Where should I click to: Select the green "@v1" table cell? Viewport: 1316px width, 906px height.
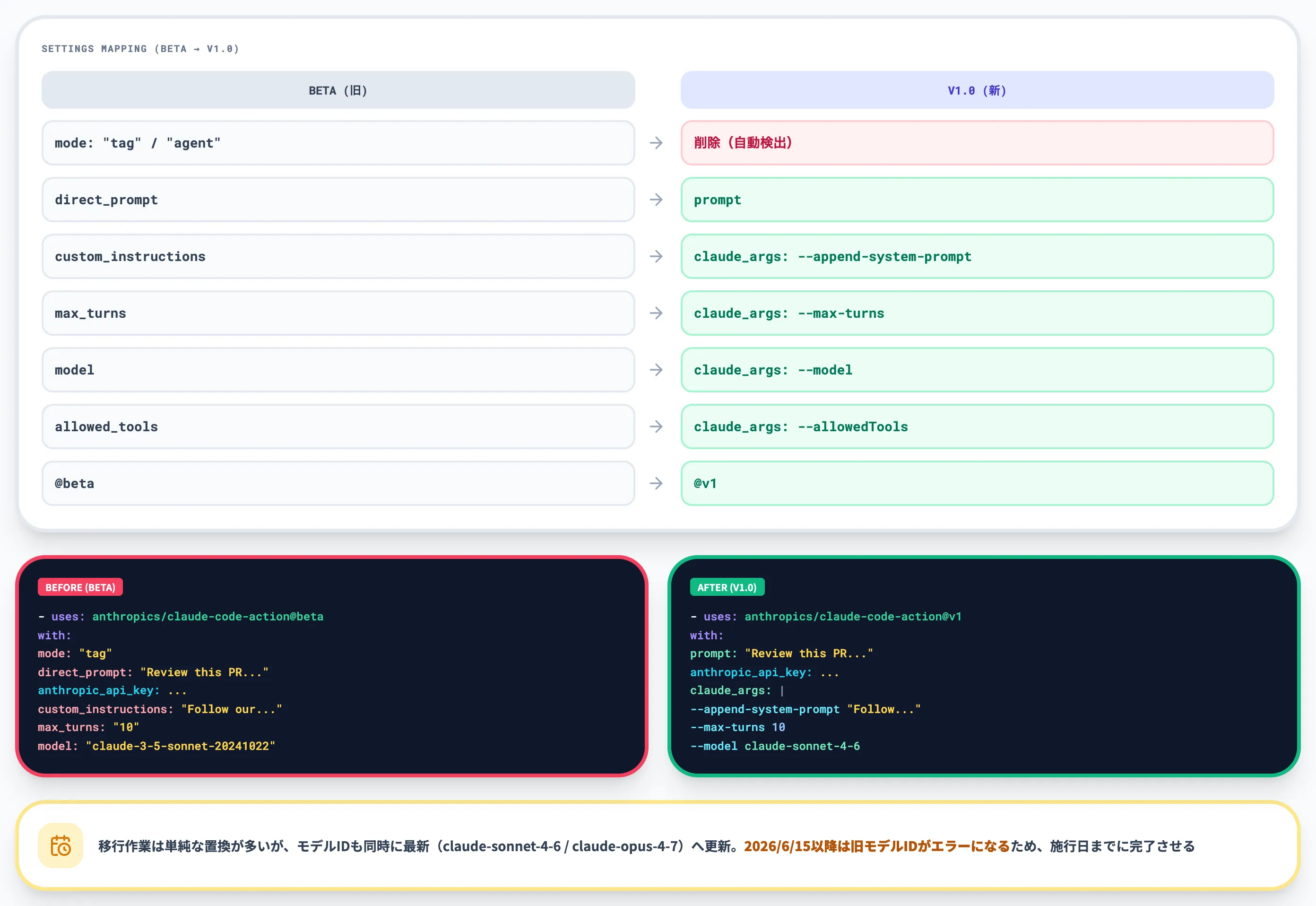(x=977, y=484)
